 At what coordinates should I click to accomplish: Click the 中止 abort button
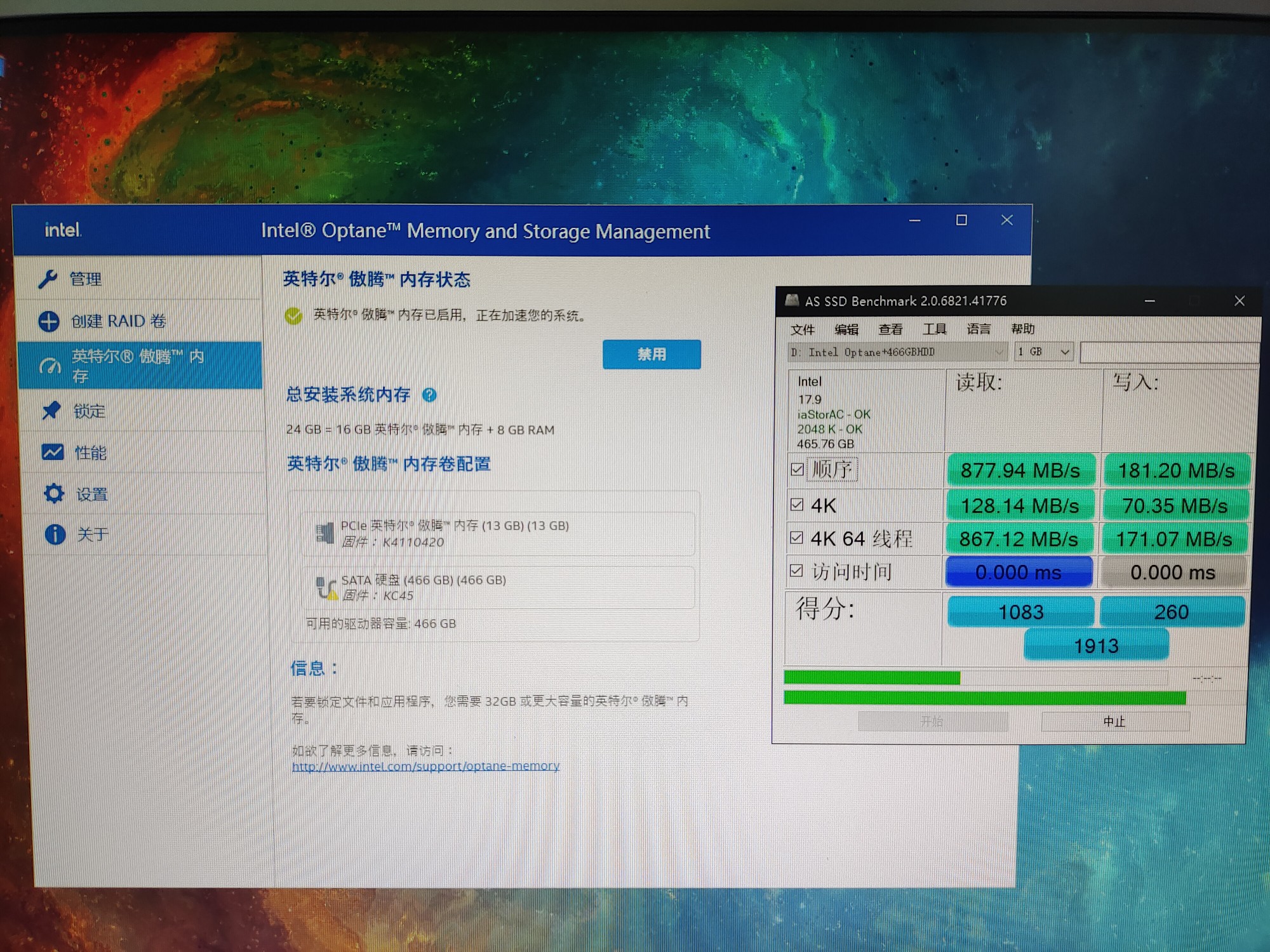(x=1115, y=722)
